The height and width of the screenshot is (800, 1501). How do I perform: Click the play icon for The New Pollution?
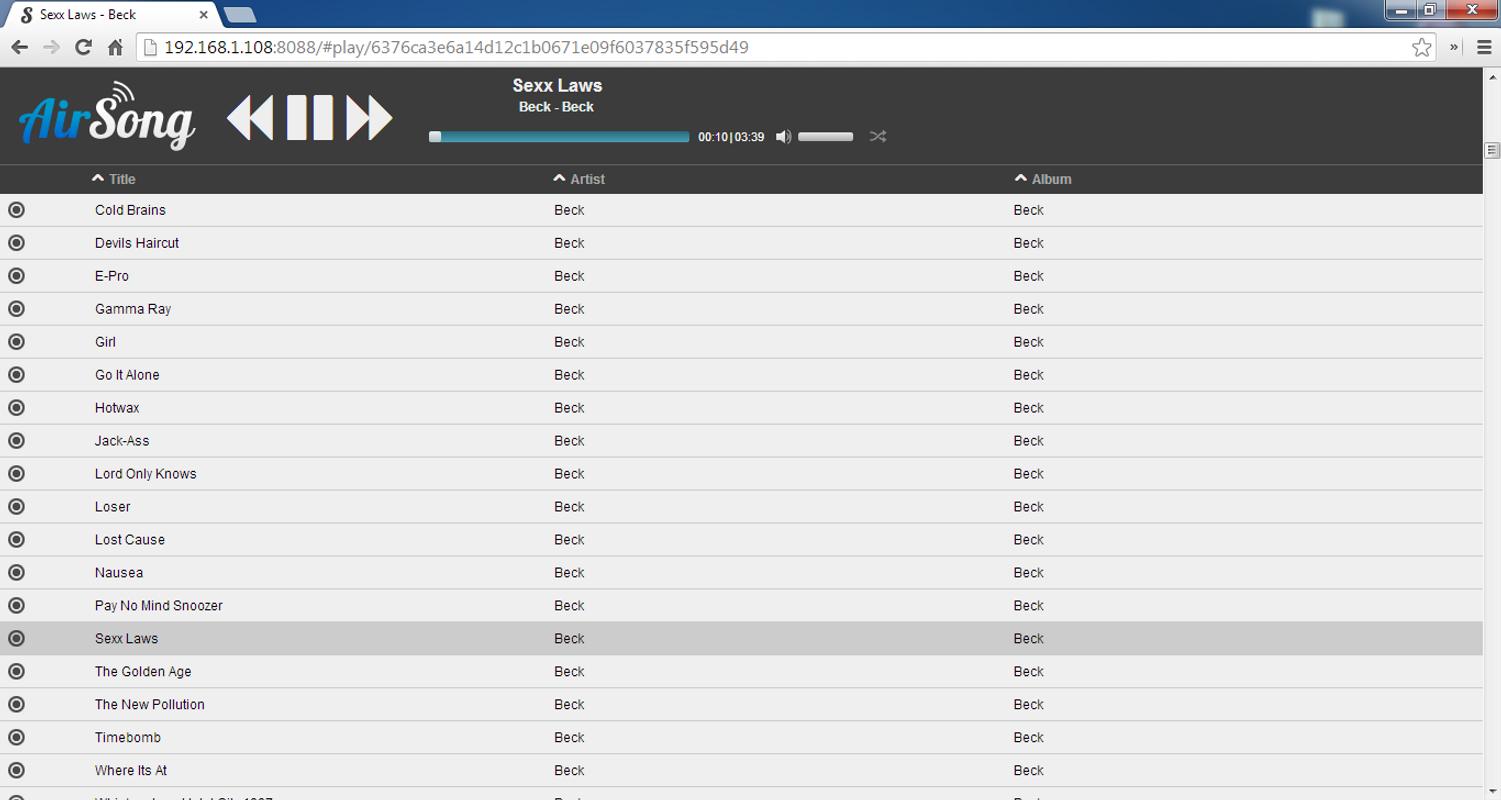pos(16,705)
